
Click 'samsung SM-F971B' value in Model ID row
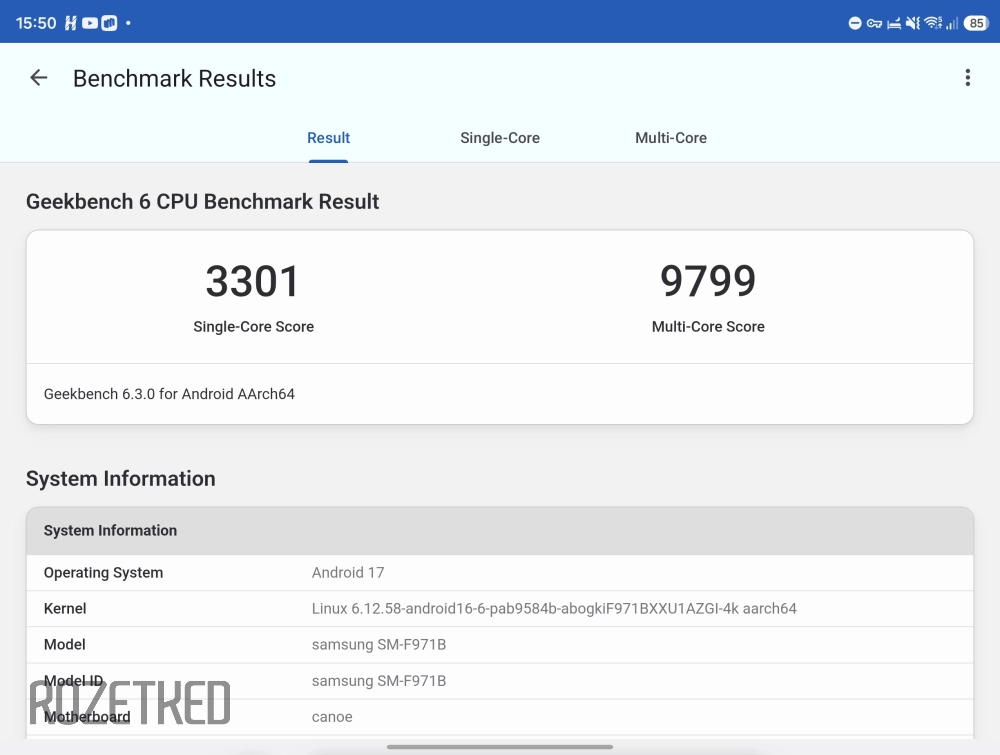click(x=379, y=681)
